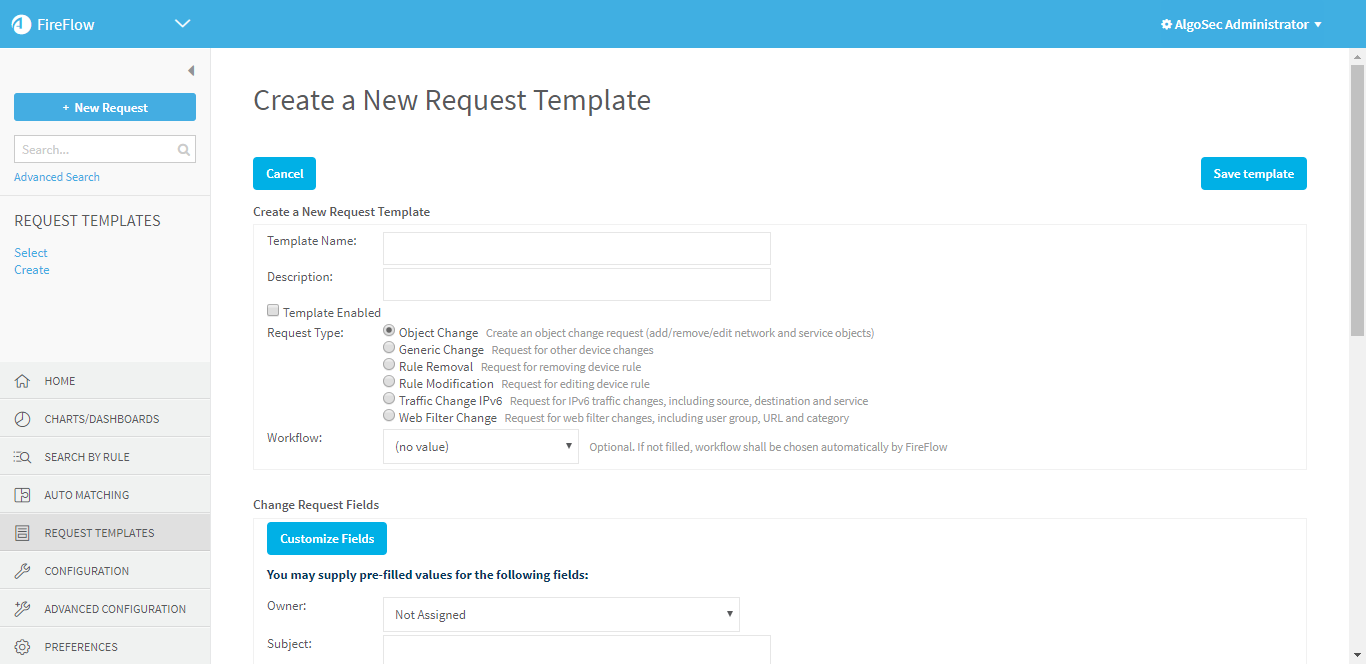This screenshot has width=1366, height=664.
Task: Click the Advanced Configuration tools icon
Action: coord(22,609)
